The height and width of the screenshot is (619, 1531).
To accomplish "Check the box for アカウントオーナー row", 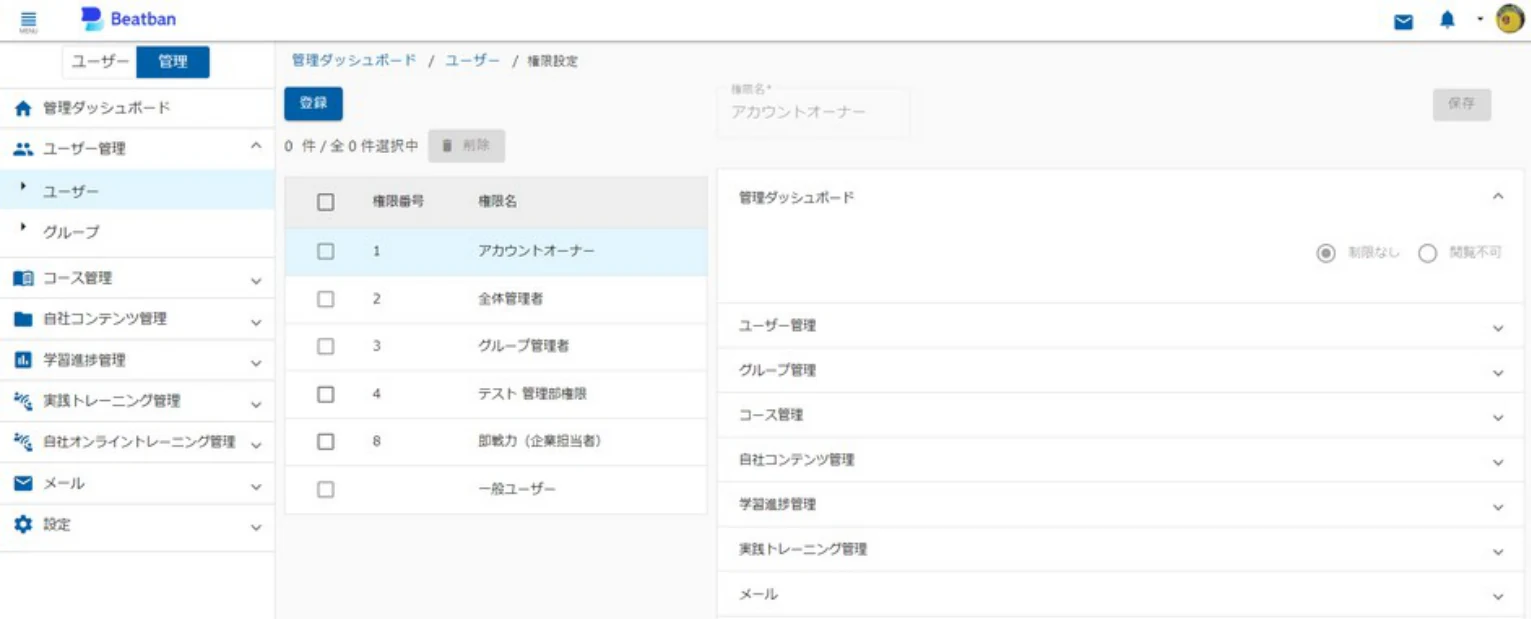I will click(x=325, y=251).
